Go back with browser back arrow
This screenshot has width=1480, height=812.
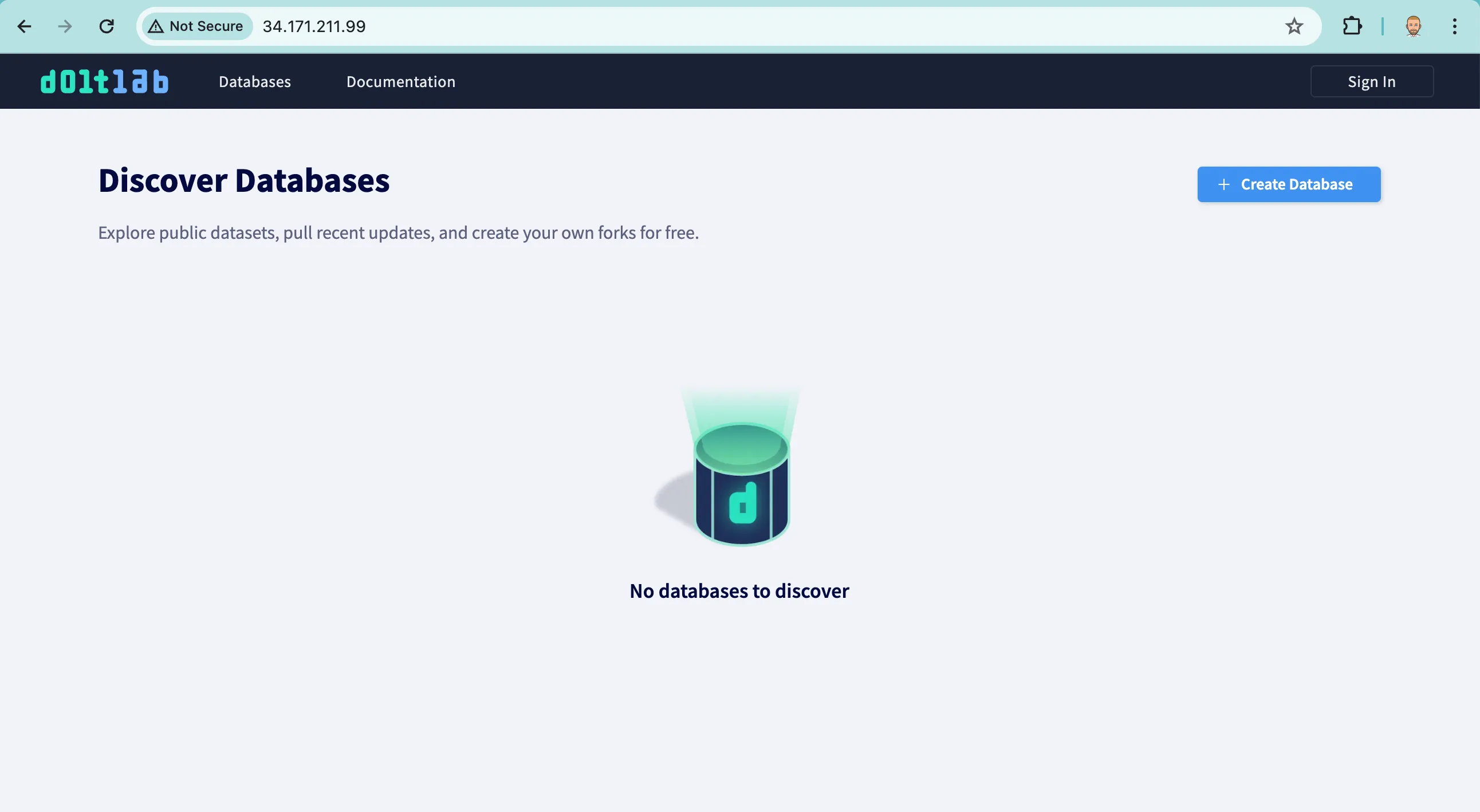point(24,26)
